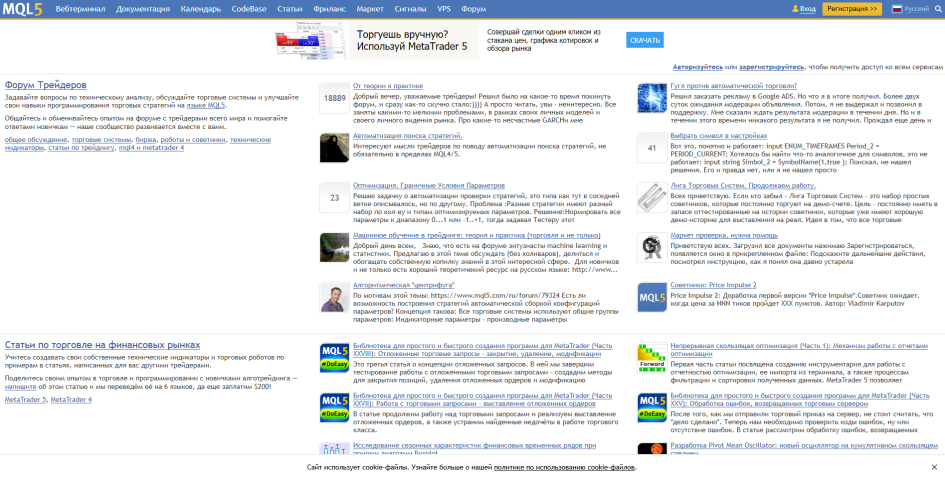The width and height of the screenshot is (945, 477).
Task: Open the торговые системы category link
Action: pos(101,140)
